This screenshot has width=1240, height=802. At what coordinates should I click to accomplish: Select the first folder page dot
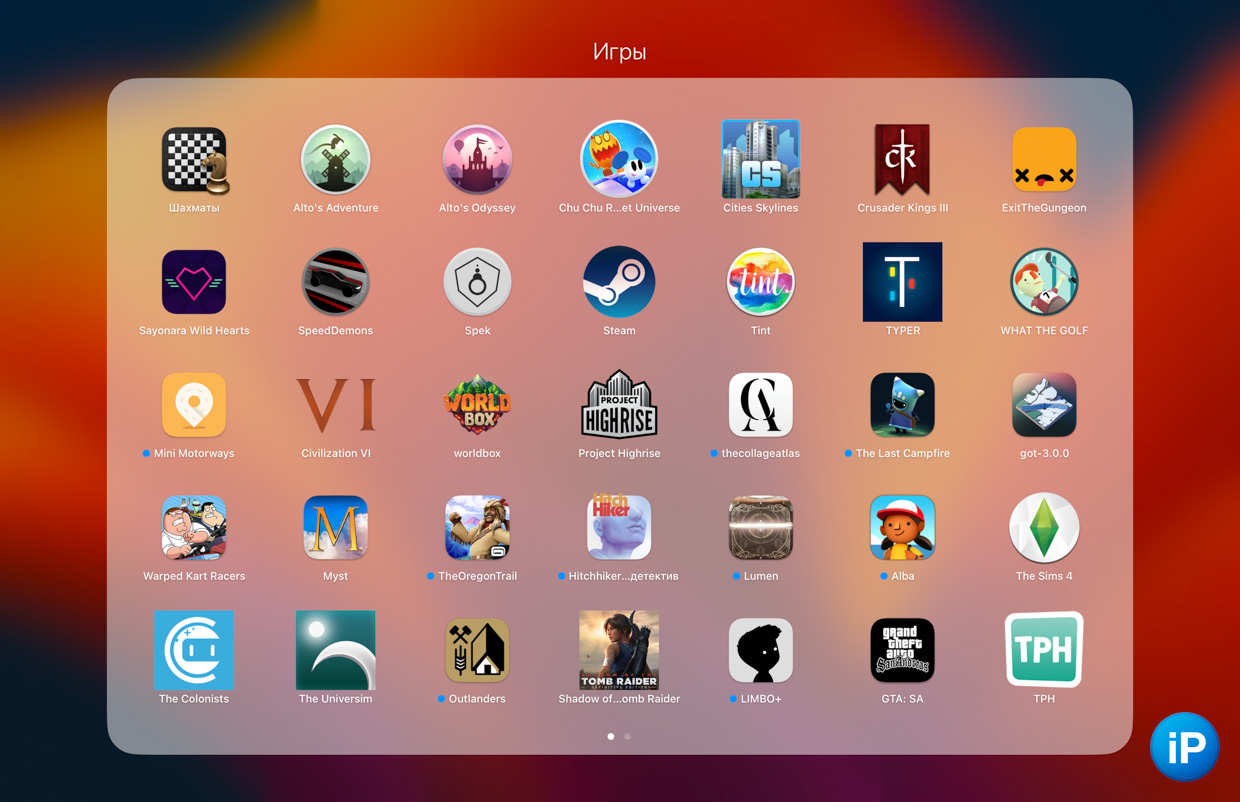click(x=611, y=736)
